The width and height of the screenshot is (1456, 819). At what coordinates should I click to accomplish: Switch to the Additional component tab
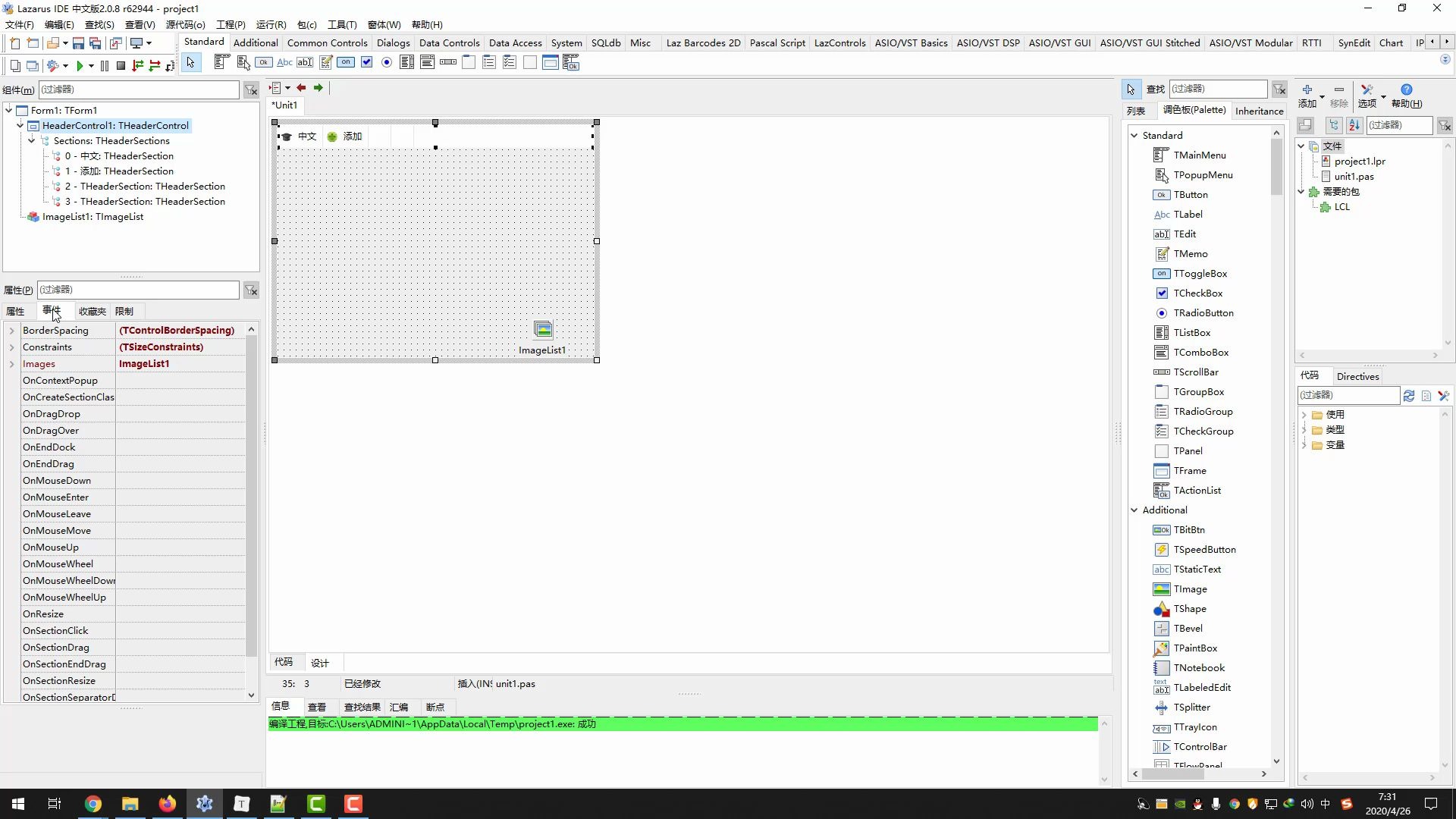255,42
